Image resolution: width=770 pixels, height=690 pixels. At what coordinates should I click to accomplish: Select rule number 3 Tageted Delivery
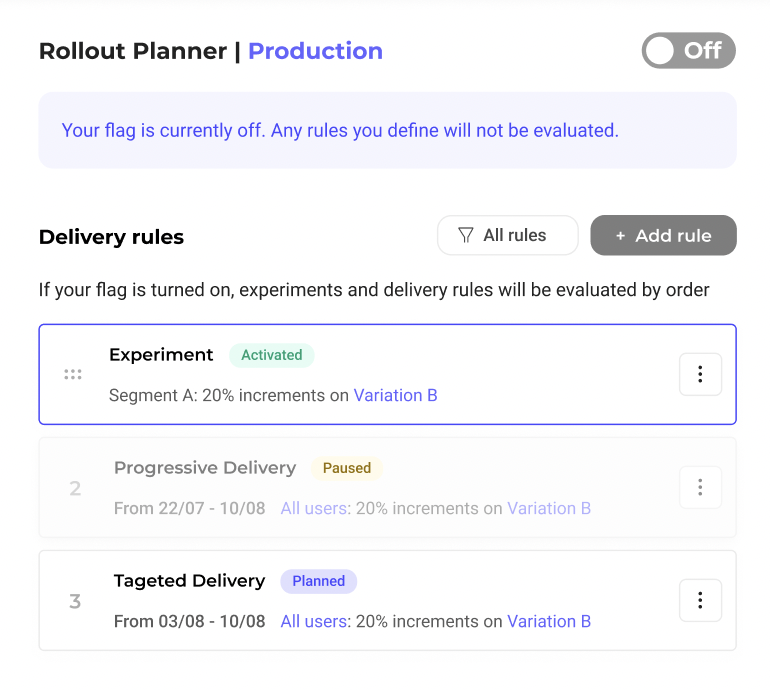[x=387, y=600]
